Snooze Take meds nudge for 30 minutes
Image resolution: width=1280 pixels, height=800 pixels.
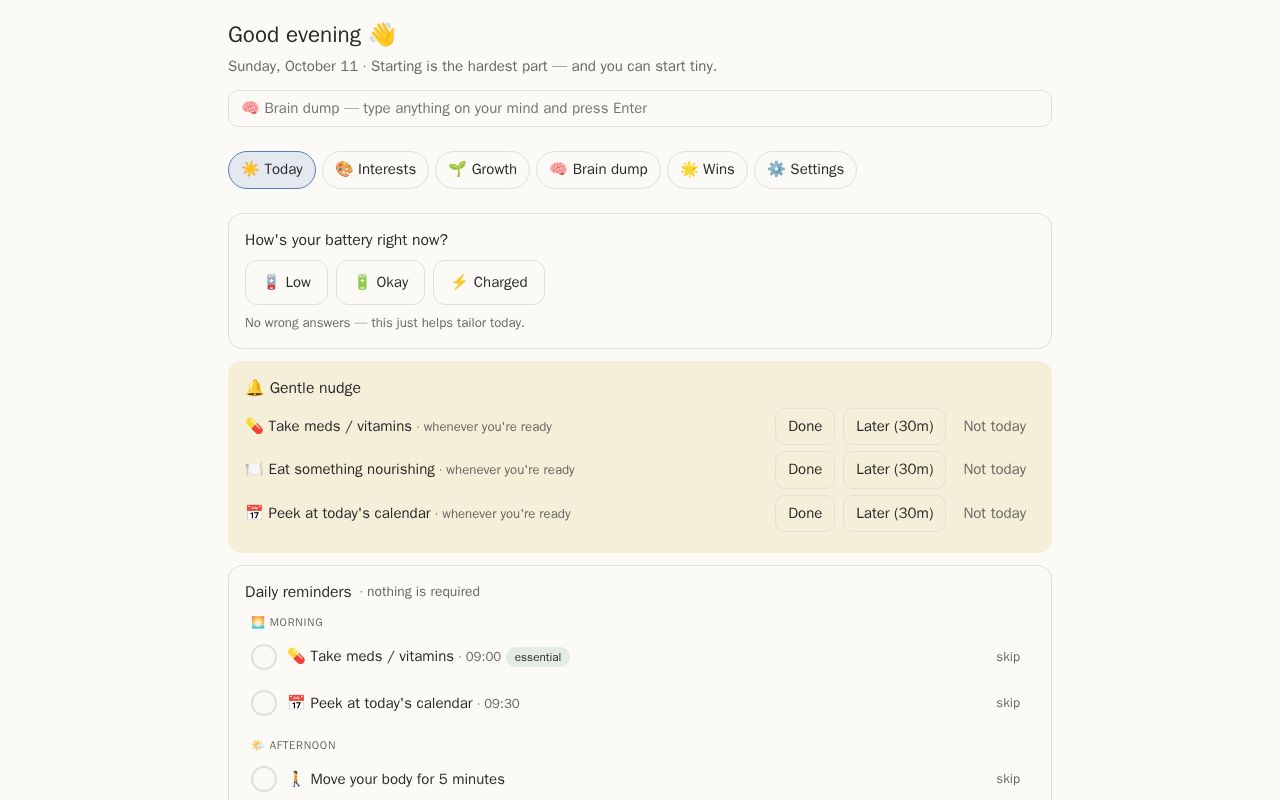[894, 426]
